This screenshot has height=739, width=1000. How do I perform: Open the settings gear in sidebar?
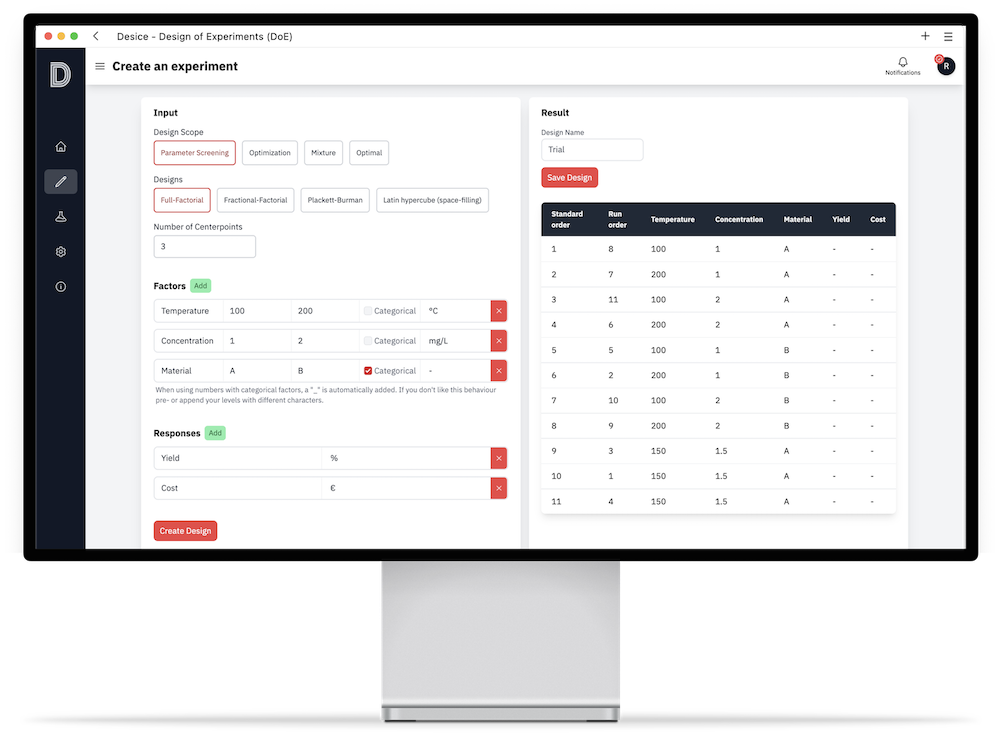tap(61, 252)
